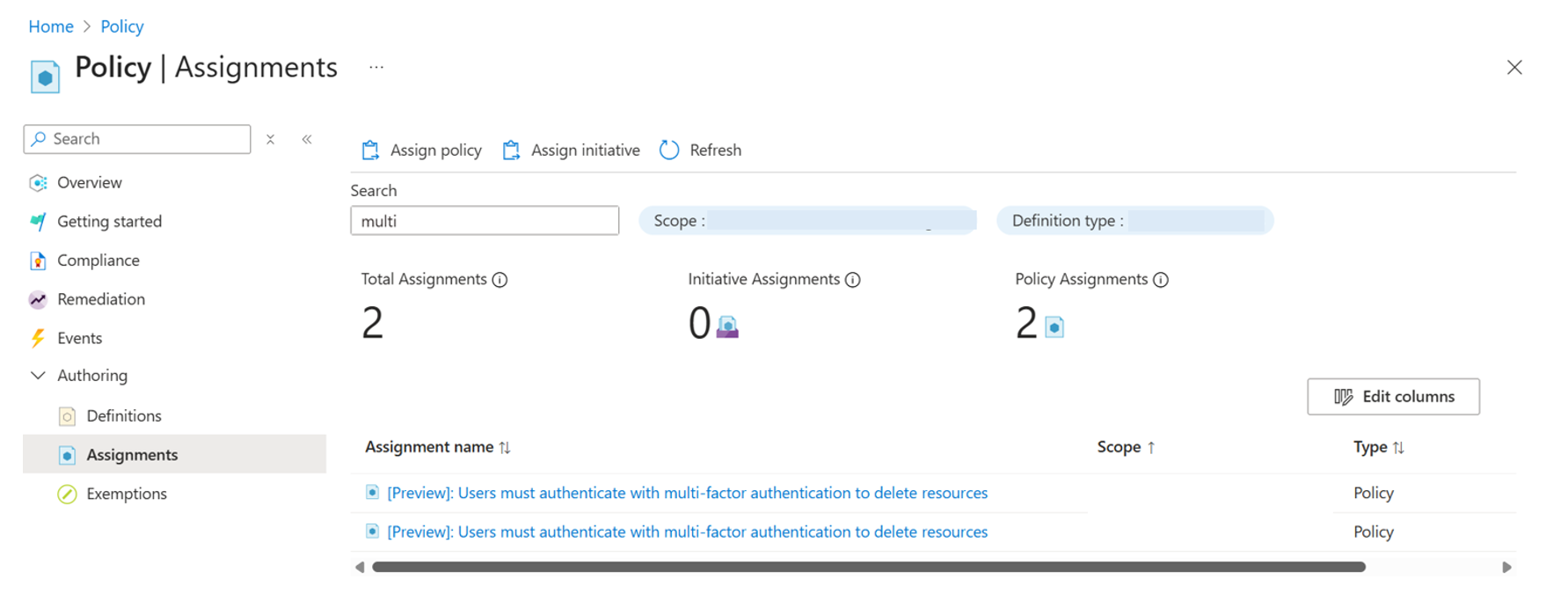Open the first multi-factor authentication assignment
The image size is (1568, 616).
(x=687, y=493)
